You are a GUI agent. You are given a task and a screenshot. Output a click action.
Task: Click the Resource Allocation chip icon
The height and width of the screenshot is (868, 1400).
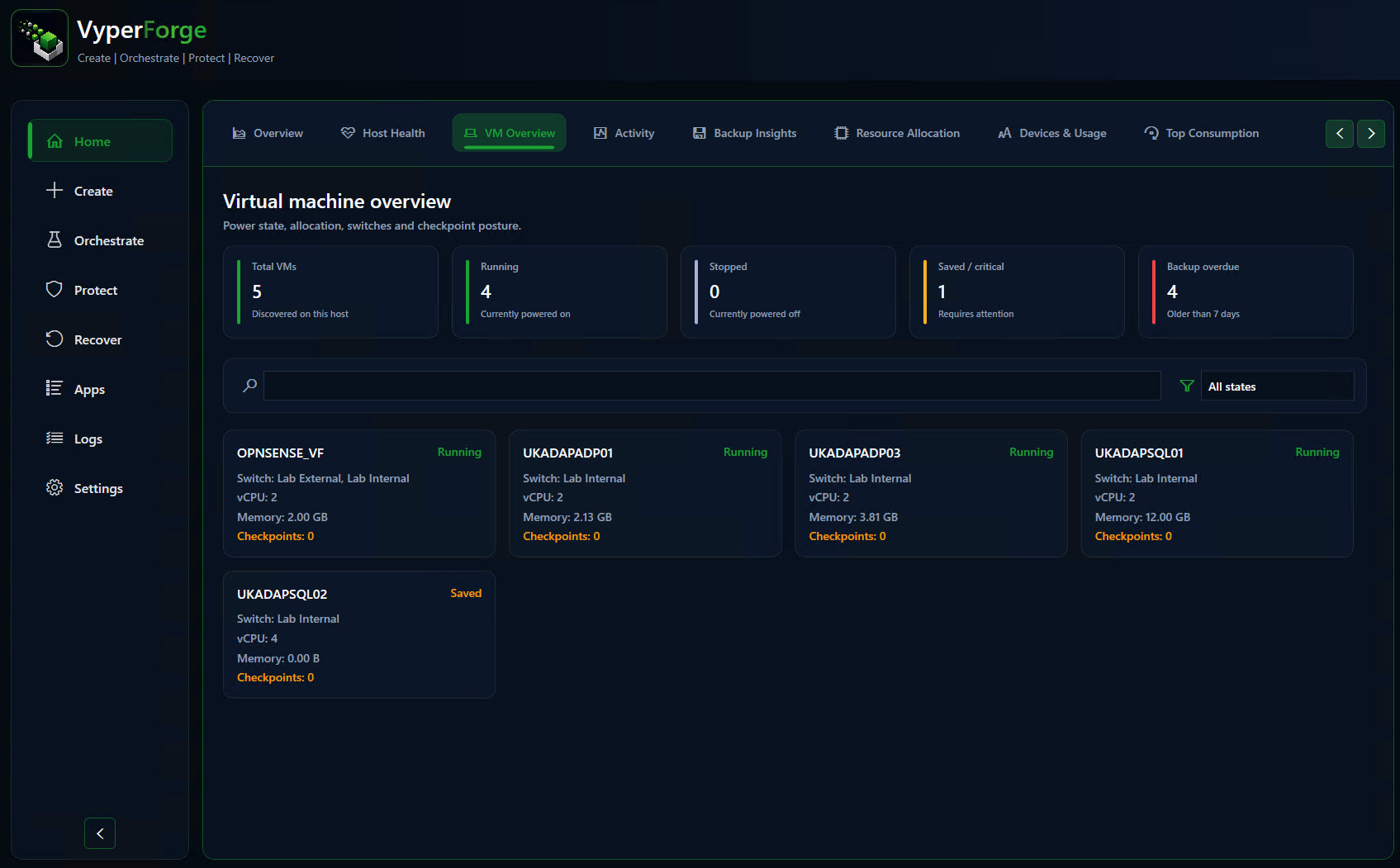tap(841, 133)
